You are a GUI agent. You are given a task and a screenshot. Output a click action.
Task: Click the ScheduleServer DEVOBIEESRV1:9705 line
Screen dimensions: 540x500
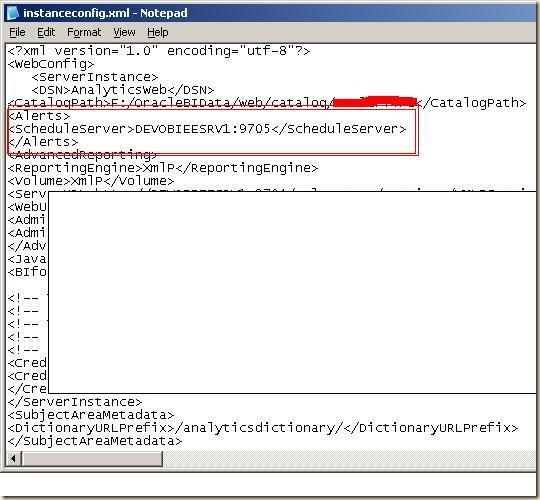[207, 129]
